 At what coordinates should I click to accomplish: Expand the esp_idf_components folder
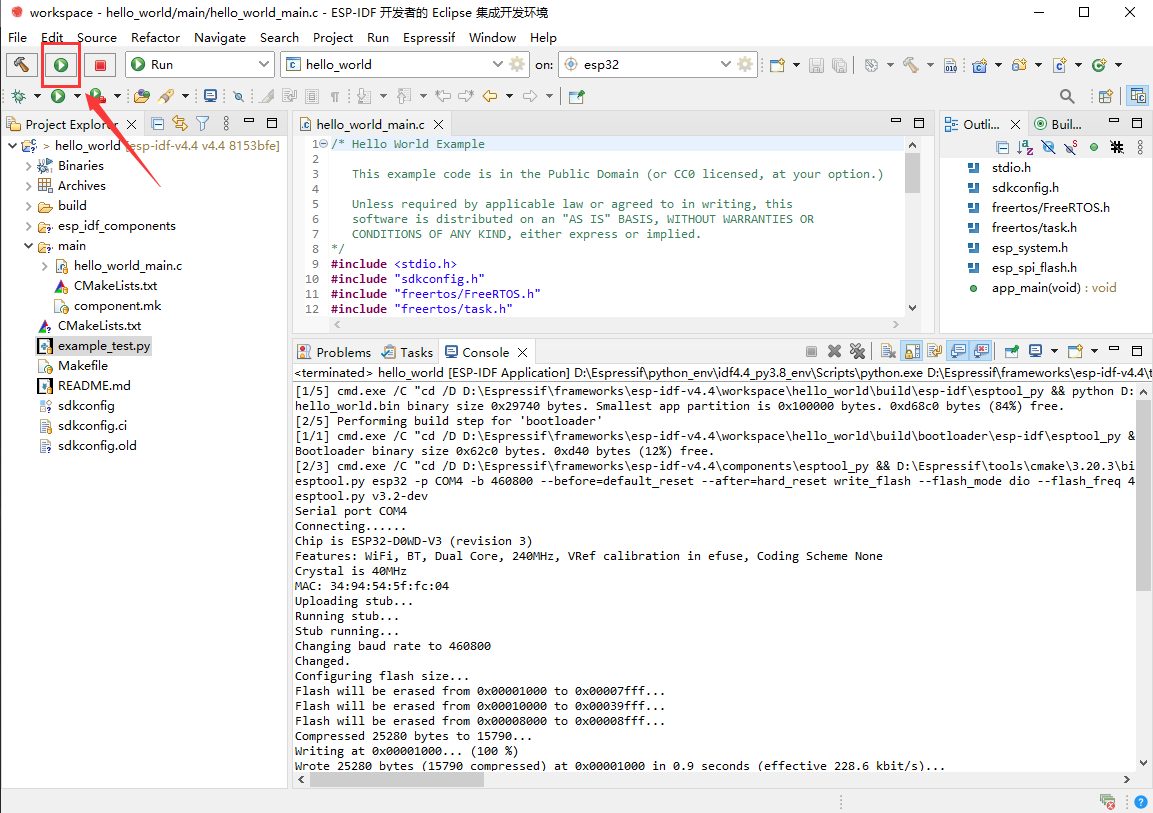click(x=29, y=226)
